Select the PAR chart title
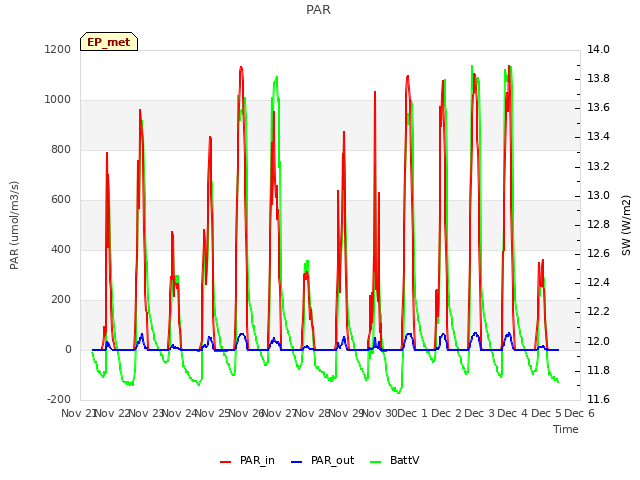This screenshot has width=640, height=480. pyautogui.click(x=318, y=10)
